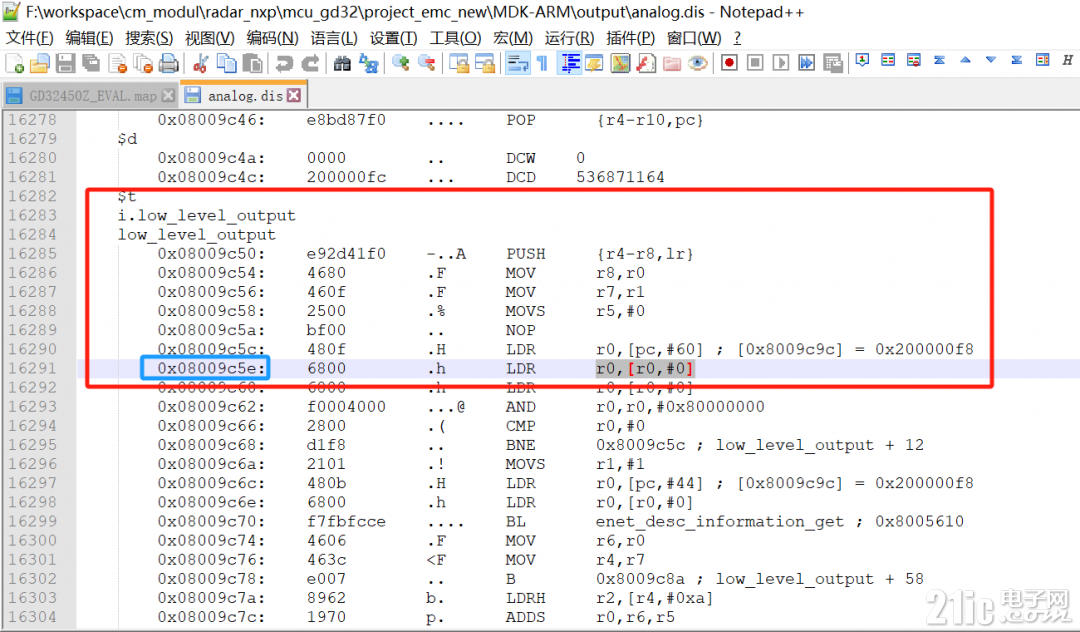The image size is (1080, 632).
Task: Save the current recorded macro icon
Action: coord(833,63)
